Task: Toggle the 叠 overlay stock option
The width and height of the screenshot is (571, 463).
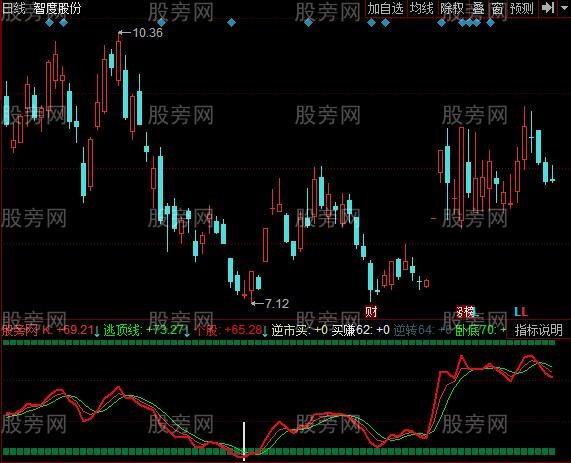Action: pyautogui.click(x=478, y=8)
